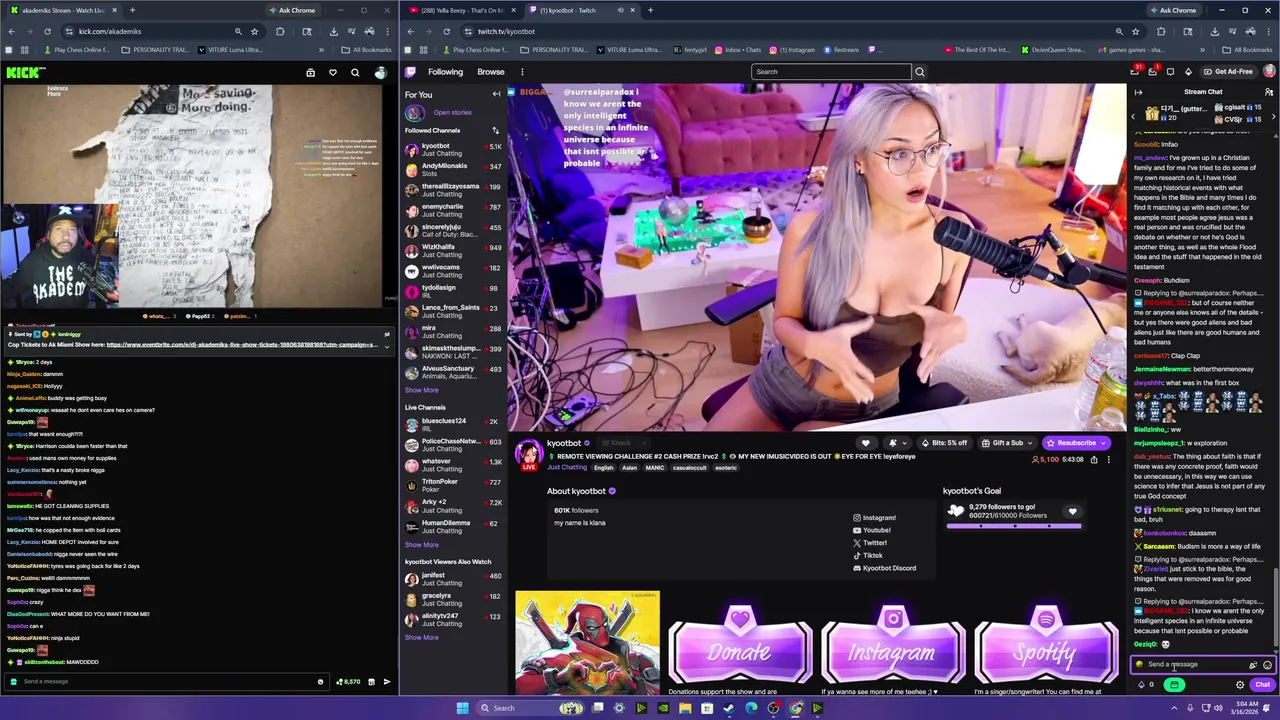Switch to the Yella Beezy browser tab
This screenshot has height=720, width=1280.
tap(464, 10)
